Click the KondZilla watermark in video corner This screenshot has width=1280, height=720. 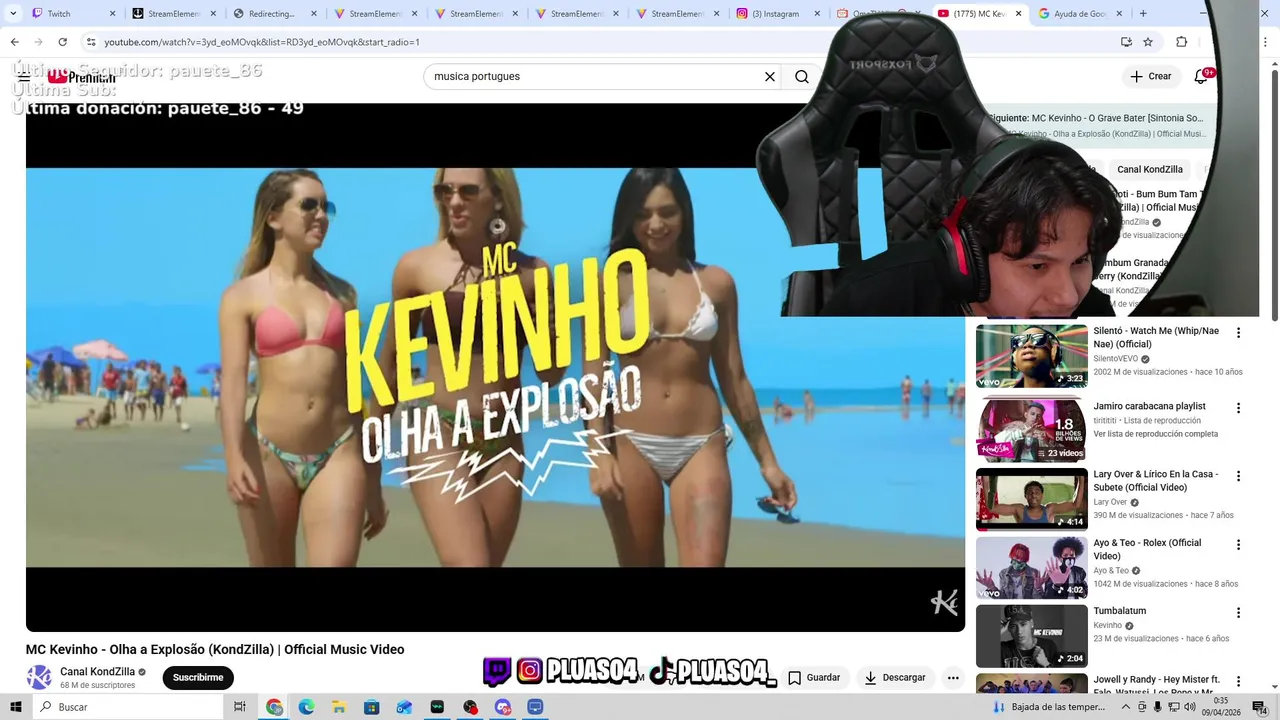click(944, 602)
